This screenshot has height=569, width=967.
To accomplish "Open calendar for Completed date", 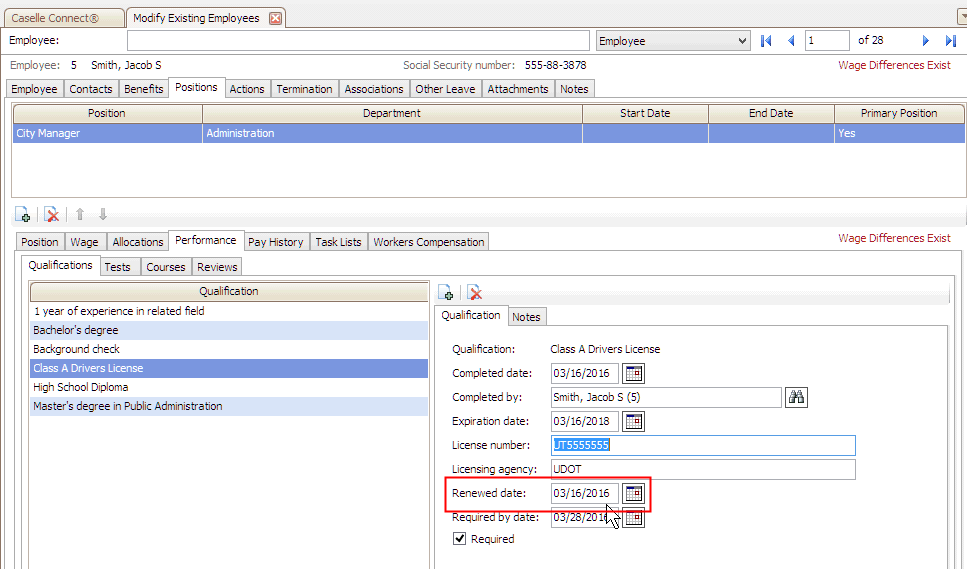I will (633, 373).
